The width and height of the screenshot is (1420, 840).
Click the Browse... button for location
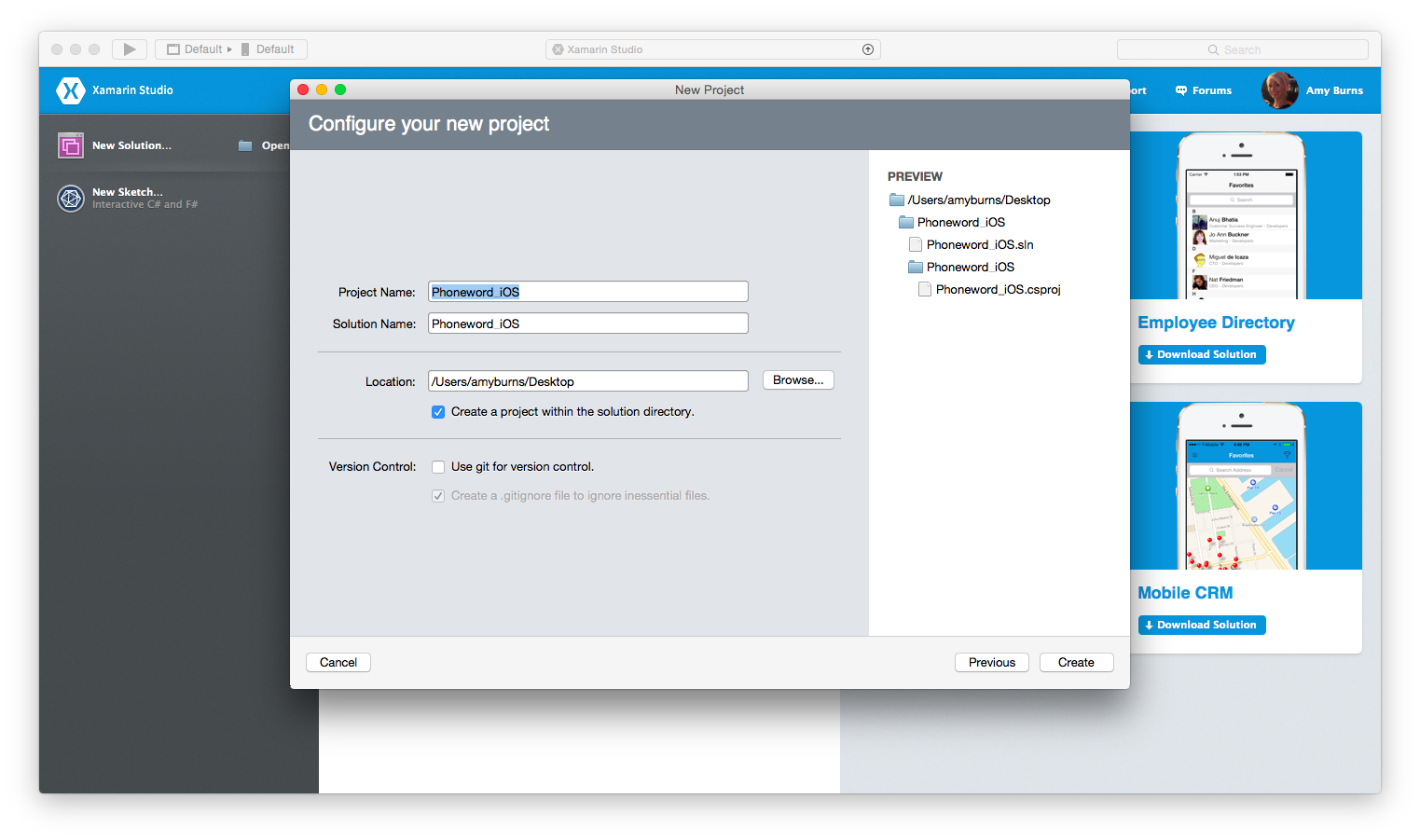click(x=798, y=380)
